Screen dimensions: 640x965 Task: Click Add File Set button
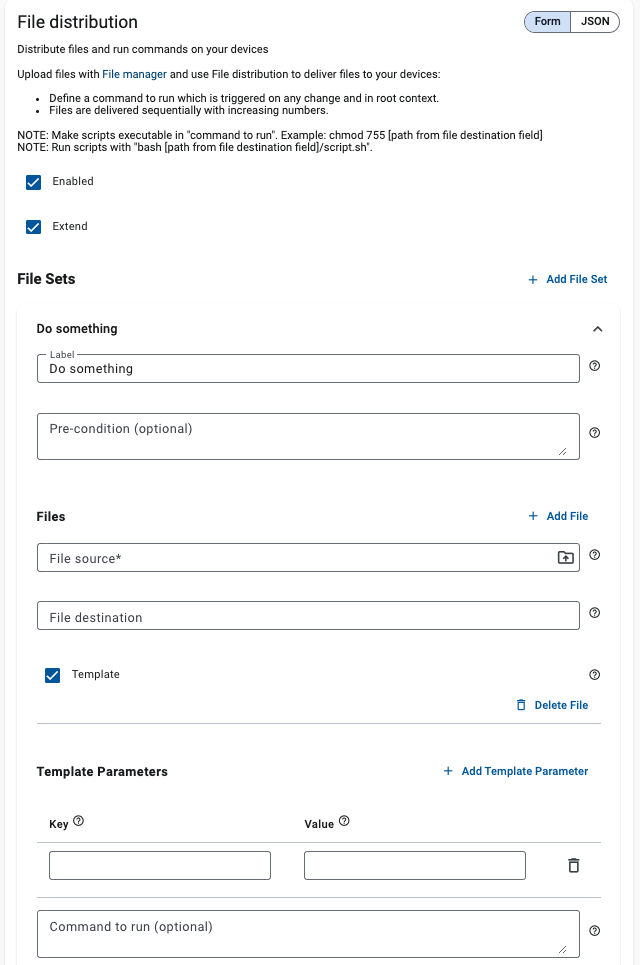tap(567, 280)
